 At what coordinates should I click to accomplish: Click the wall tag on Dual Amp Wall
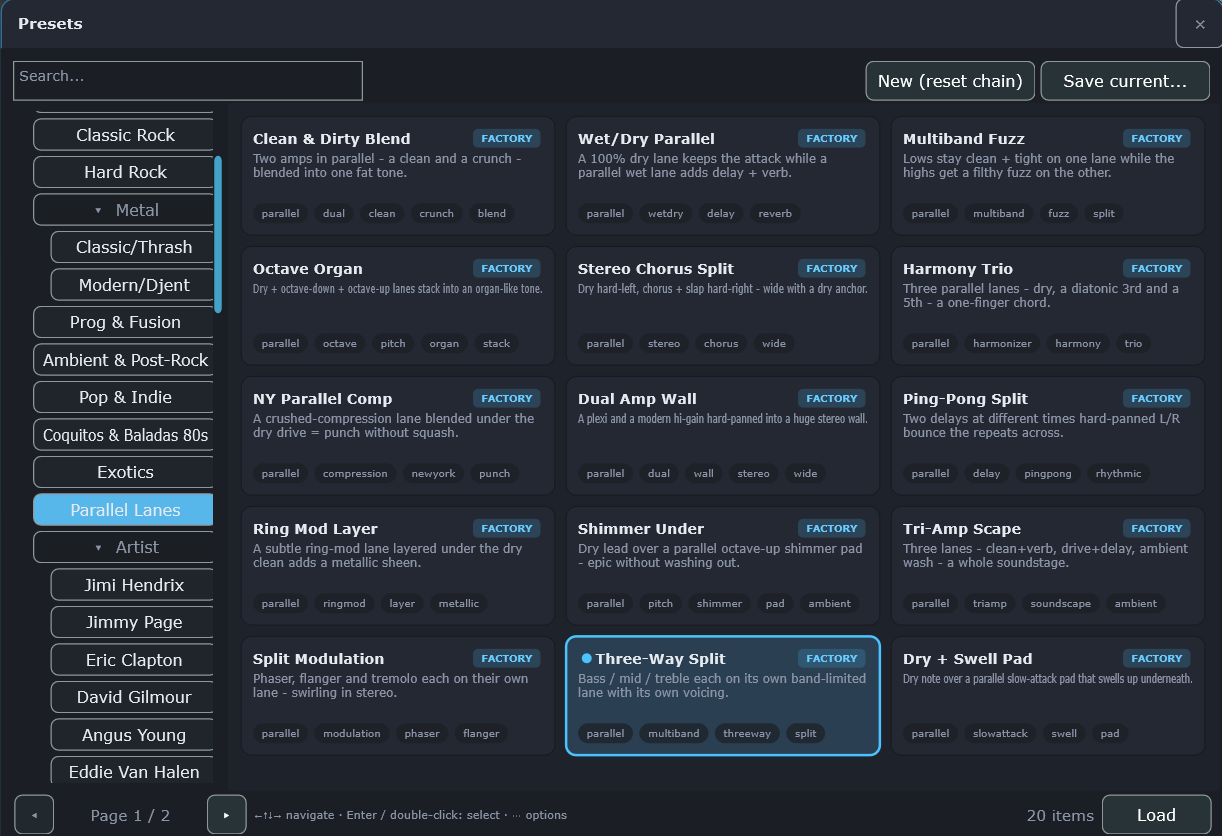(704, 473)
